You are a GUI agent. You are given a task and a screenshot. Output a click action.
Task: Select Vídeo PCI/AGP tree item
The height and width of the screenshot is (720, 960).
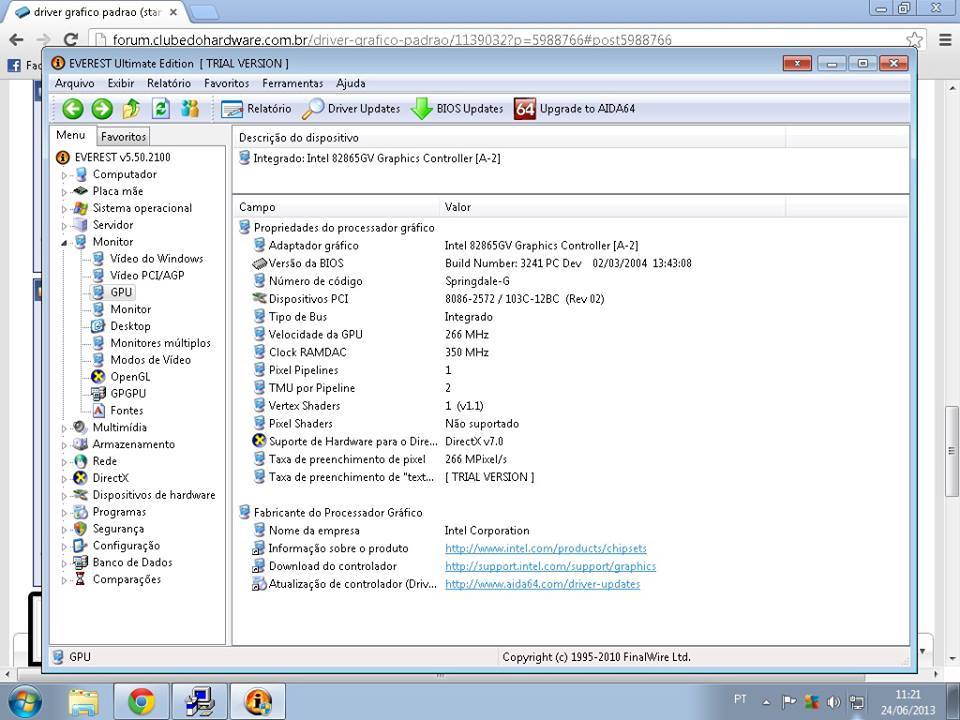pos(147,276)
